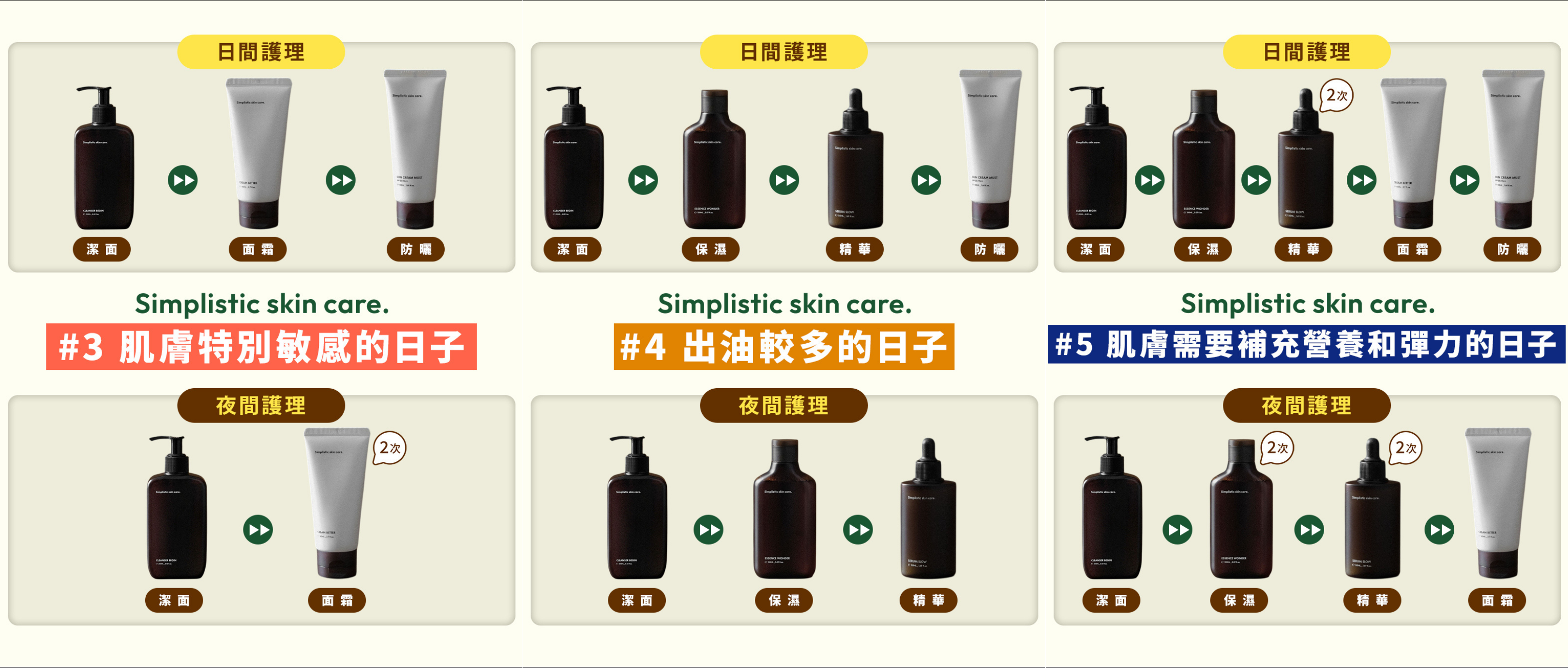This screenshot has width=1568, height=668.
Task: Click the green forward arrow in #3 night routine
Action: pos(258,530)
